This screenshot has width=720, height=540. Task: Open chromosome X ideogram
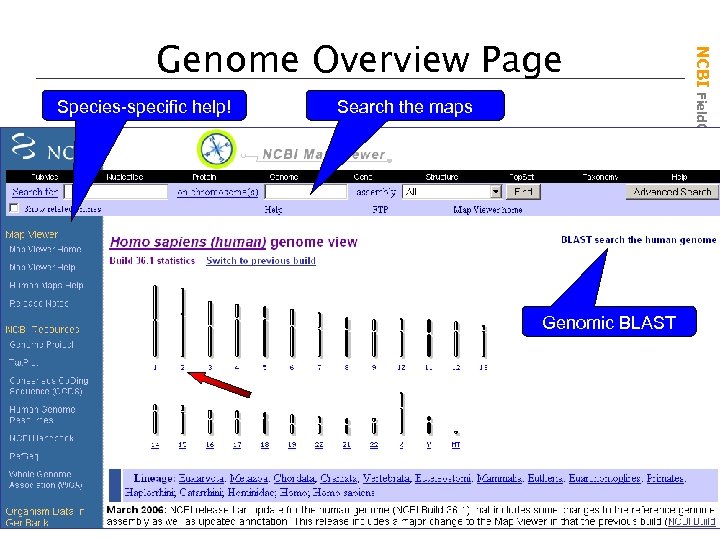402,413
